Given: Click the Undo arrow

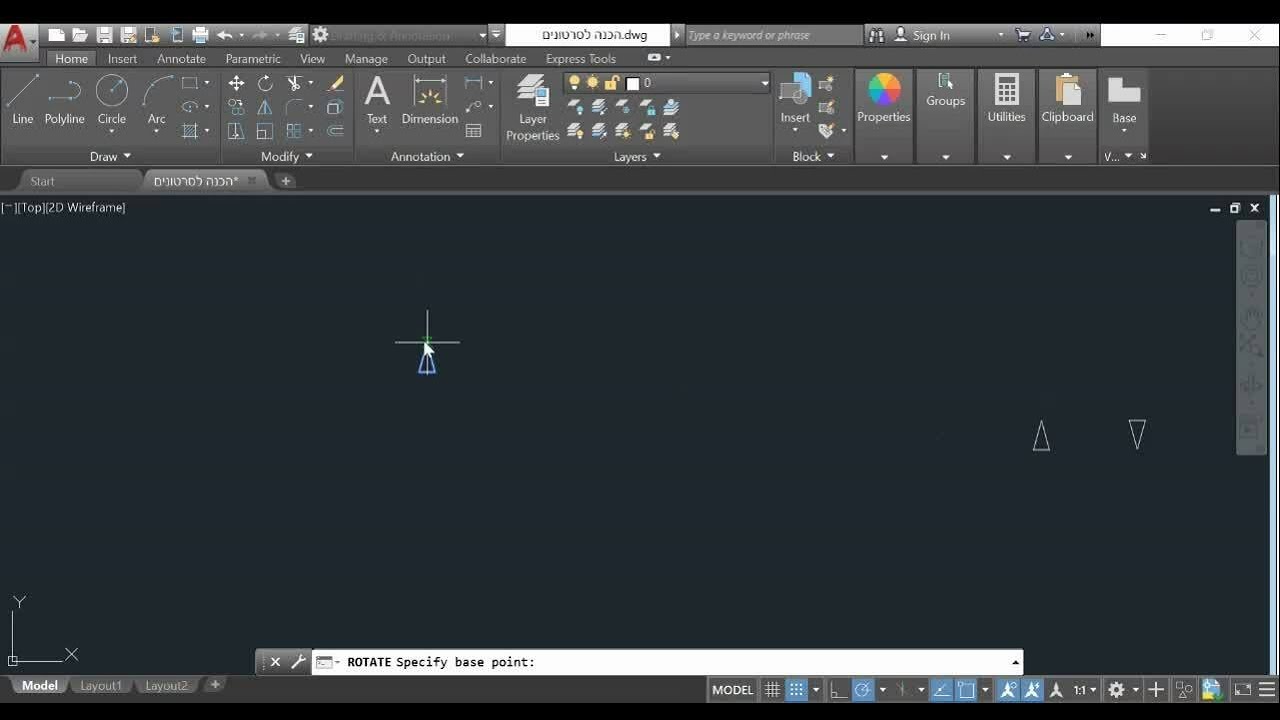Looking at the screenshot, I should pos(224,35).
